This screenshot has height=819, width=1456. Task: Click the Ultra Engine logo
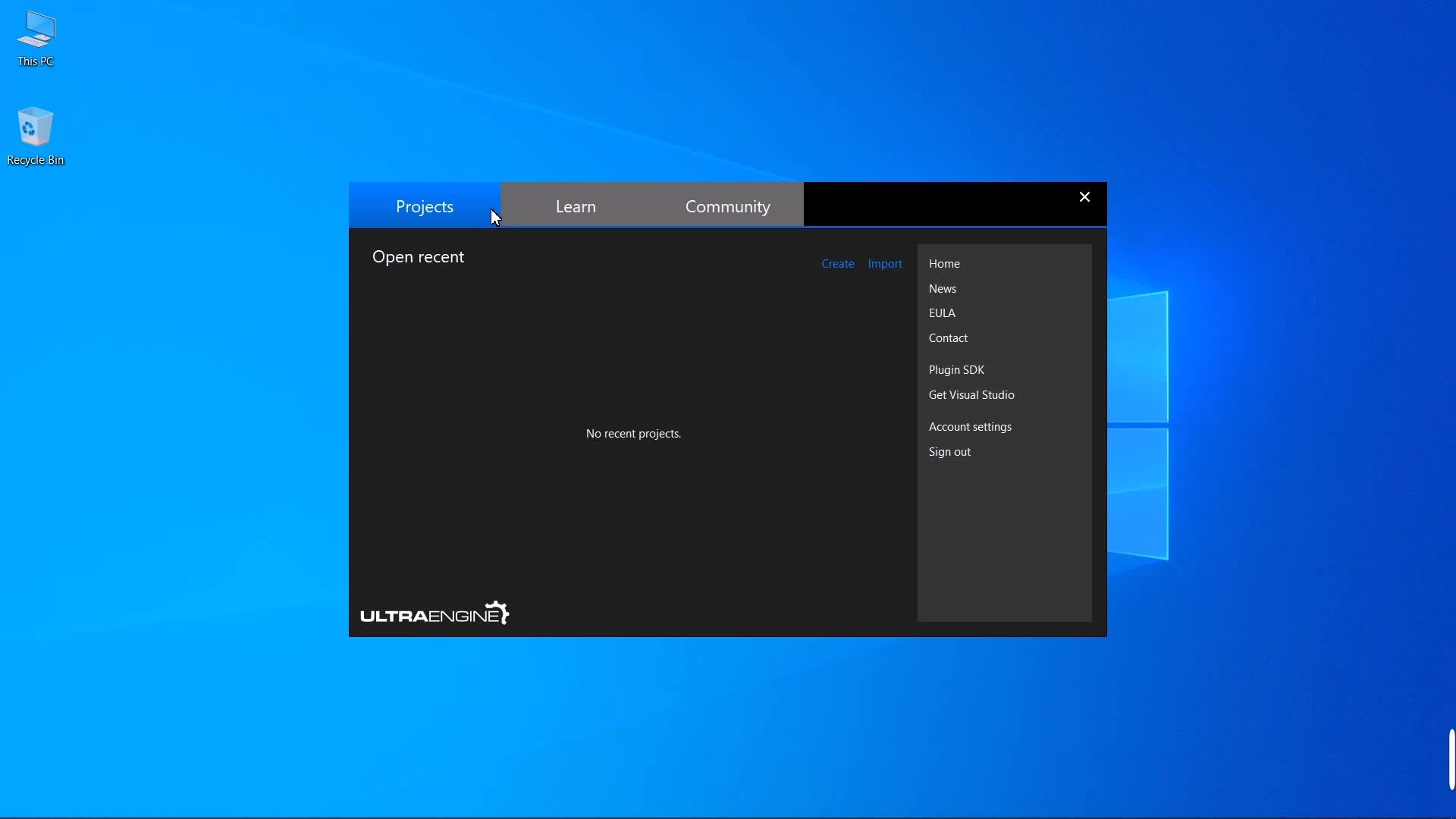tap(435, 613)
